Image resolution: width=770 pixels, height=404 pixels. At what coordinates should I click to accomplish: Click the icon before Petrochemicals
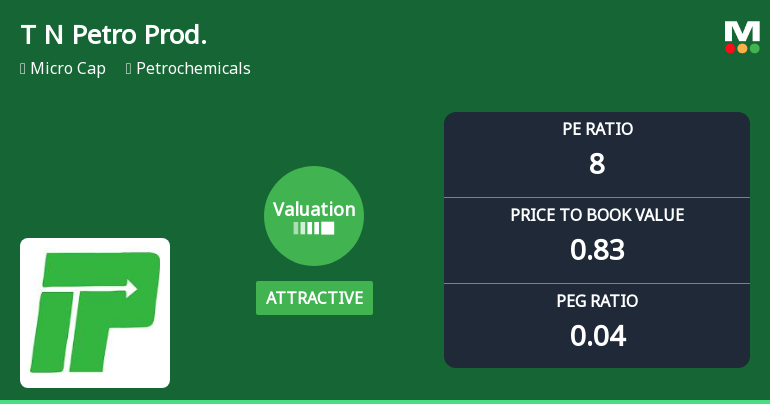pyautogui.click(x=129, y=69)
